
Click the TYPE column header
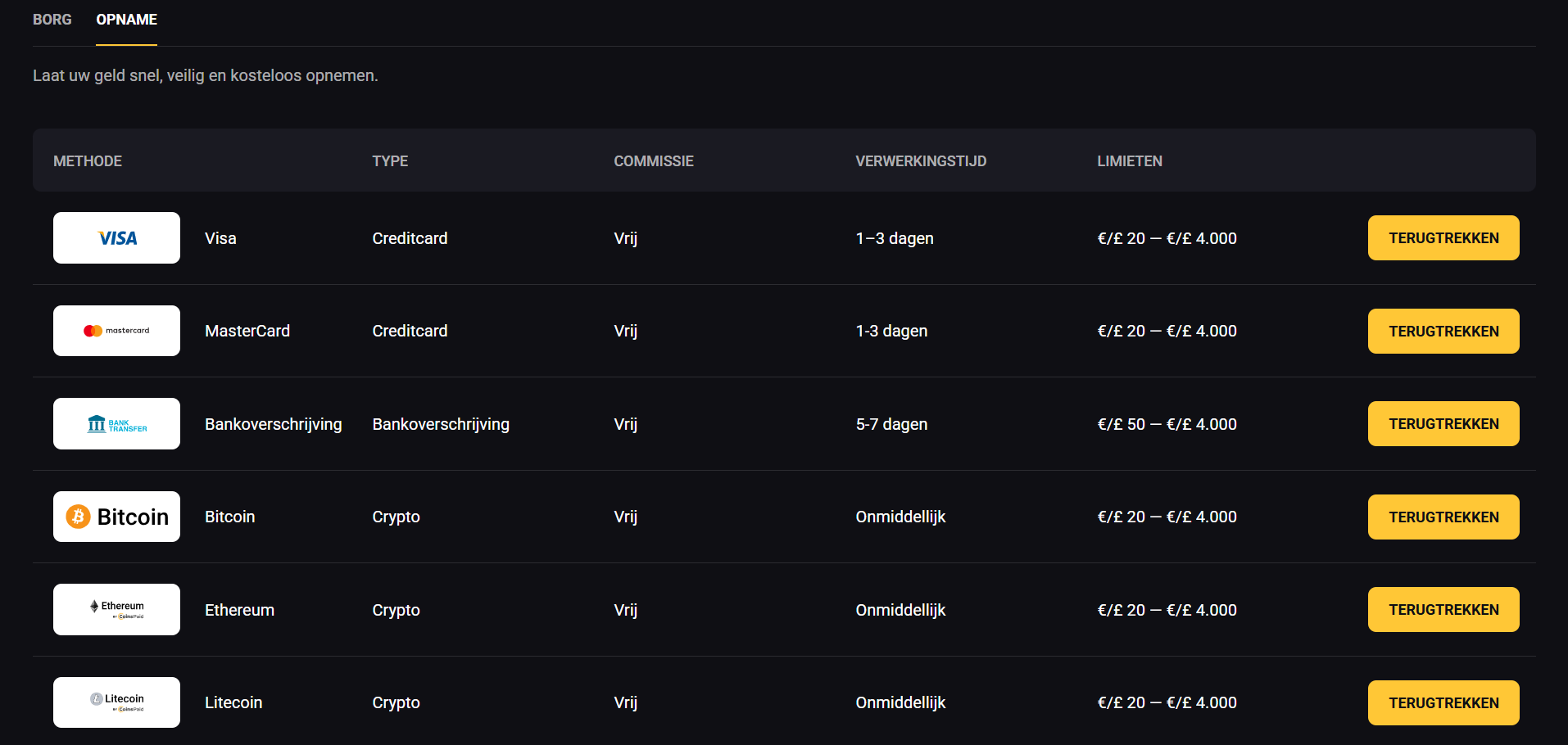point(390,161)
